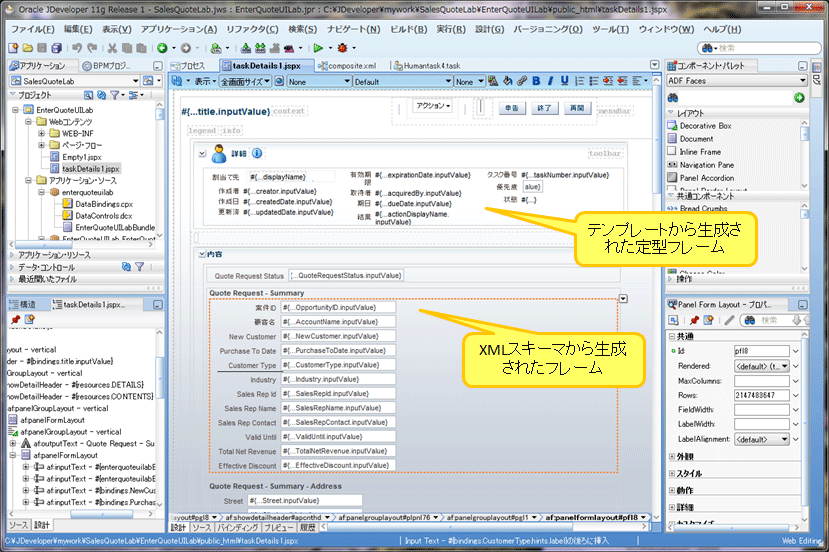Viewport: 829px width, 552px height.
Task: Select af:panelFormLayout#pfl8 in the breadcrumb bar
Action: click(x=592, y=518)
